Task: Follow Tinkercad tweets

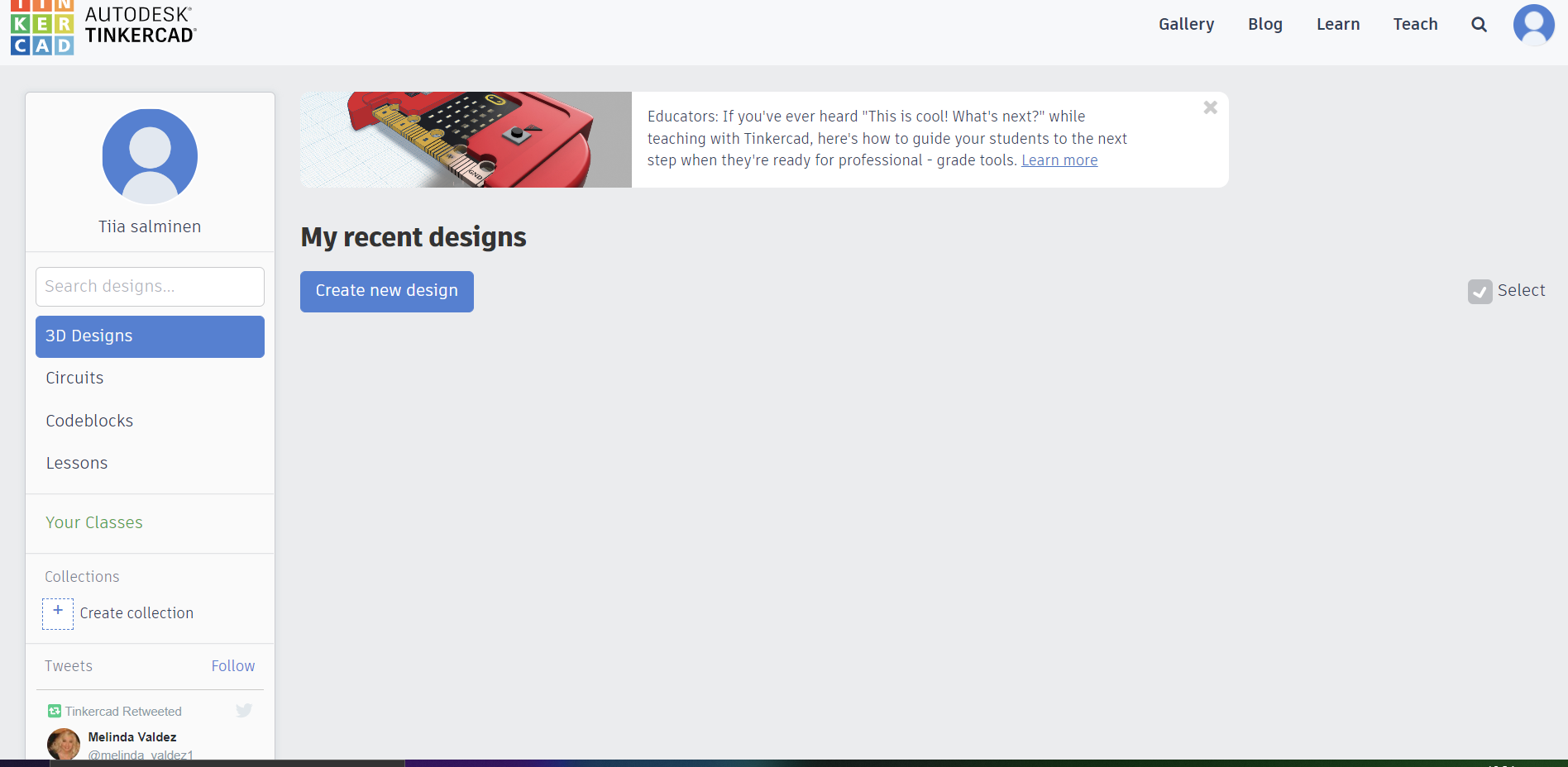Action: (232, 666)
